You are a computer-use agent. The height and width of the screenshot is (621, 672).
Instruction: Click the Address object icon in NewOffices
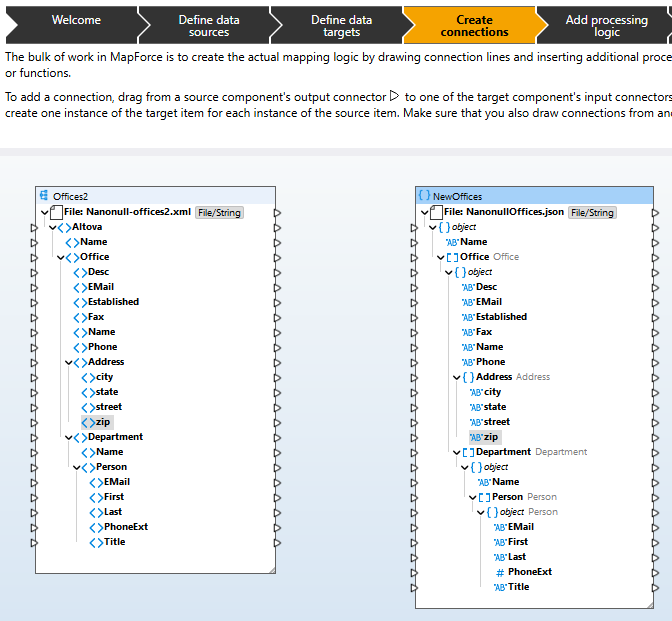coord(468,377)
